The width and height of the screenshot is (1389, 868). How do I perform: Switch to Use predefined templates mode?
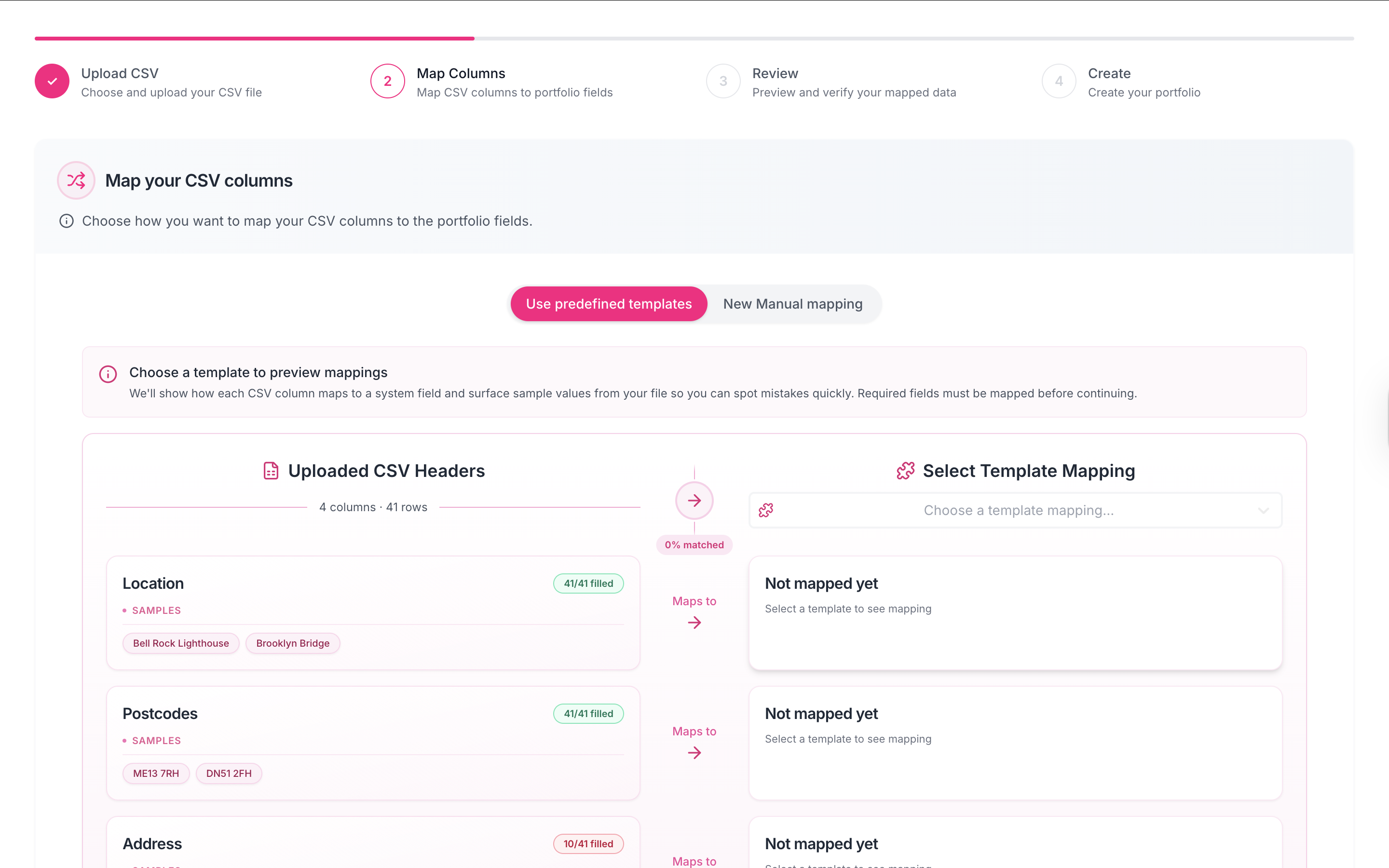click(608, 304)
